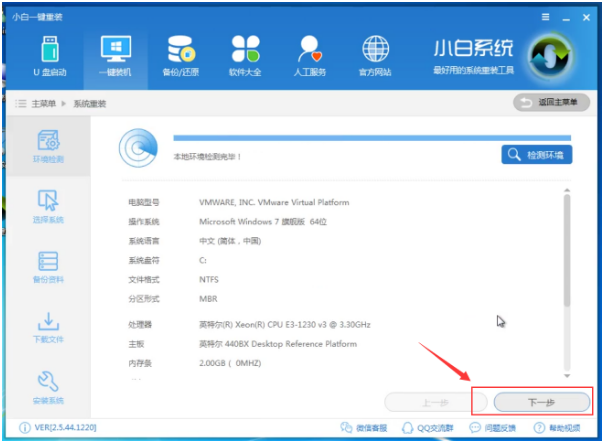
Task: Click Xeon(R) CPU E3-1230 v3 processor text
Action: [x=285, y=324]
